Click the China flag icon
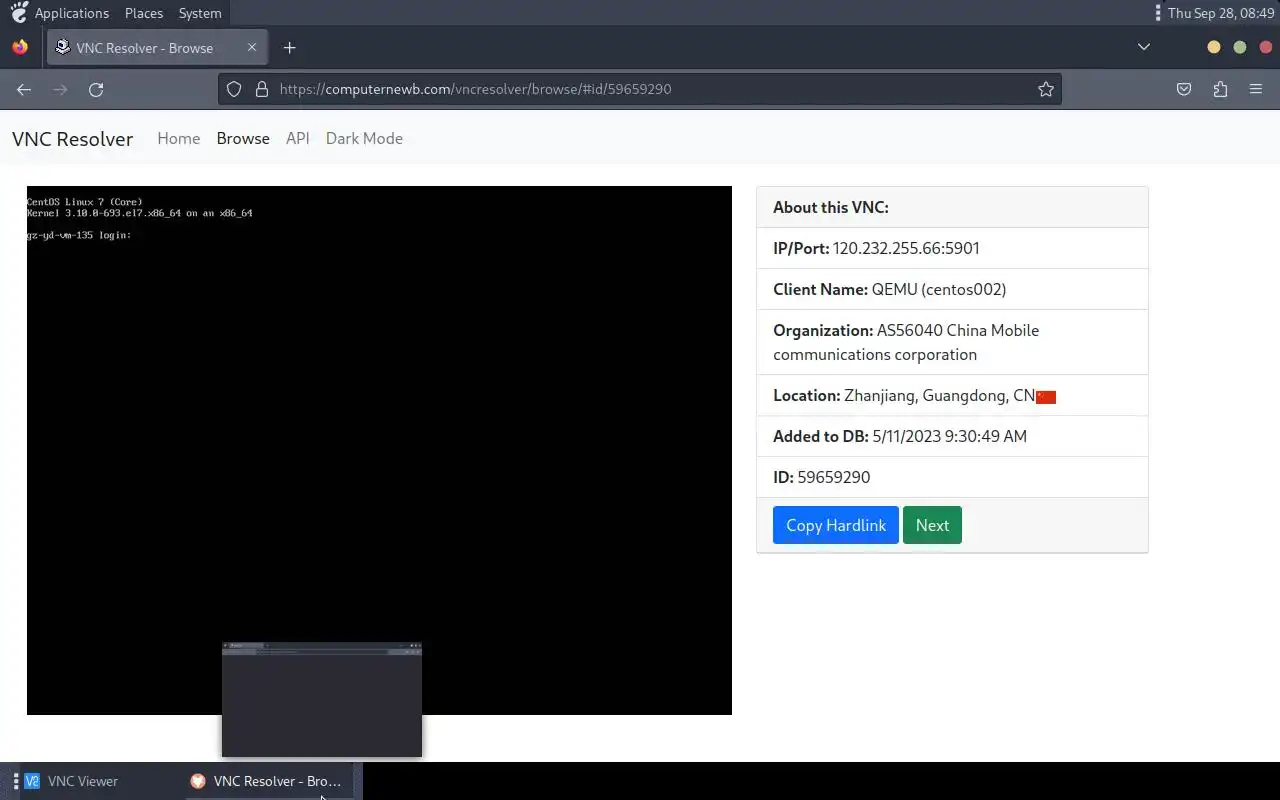 click(x=1046, y=397)
